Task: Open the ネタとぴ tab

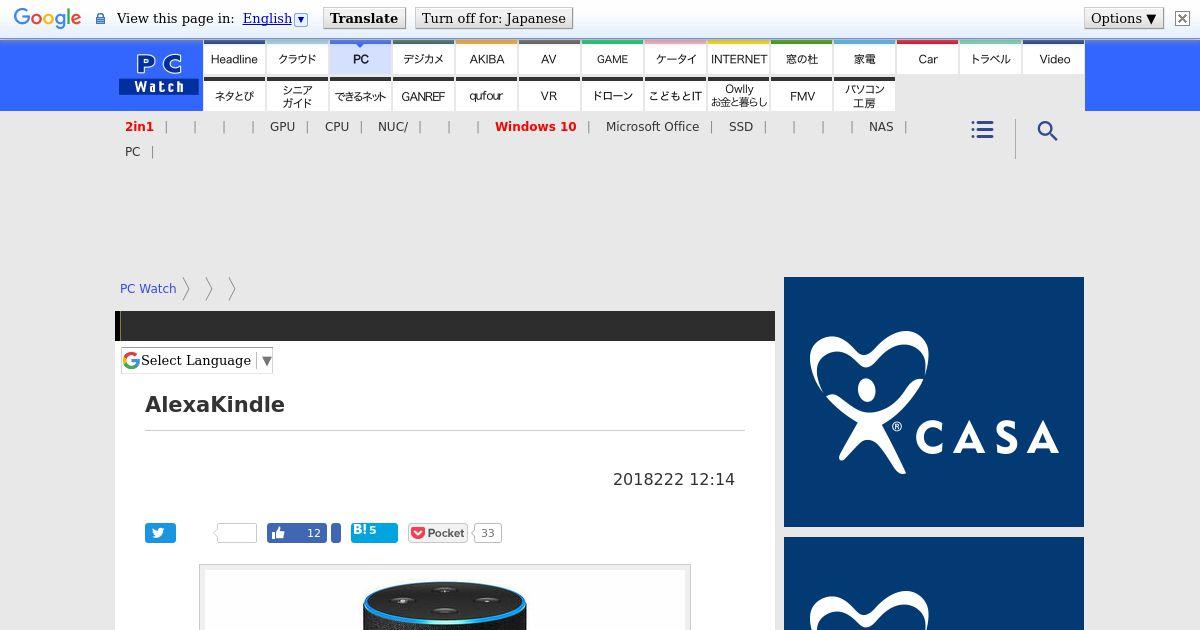Action: [x=234, y=95]
